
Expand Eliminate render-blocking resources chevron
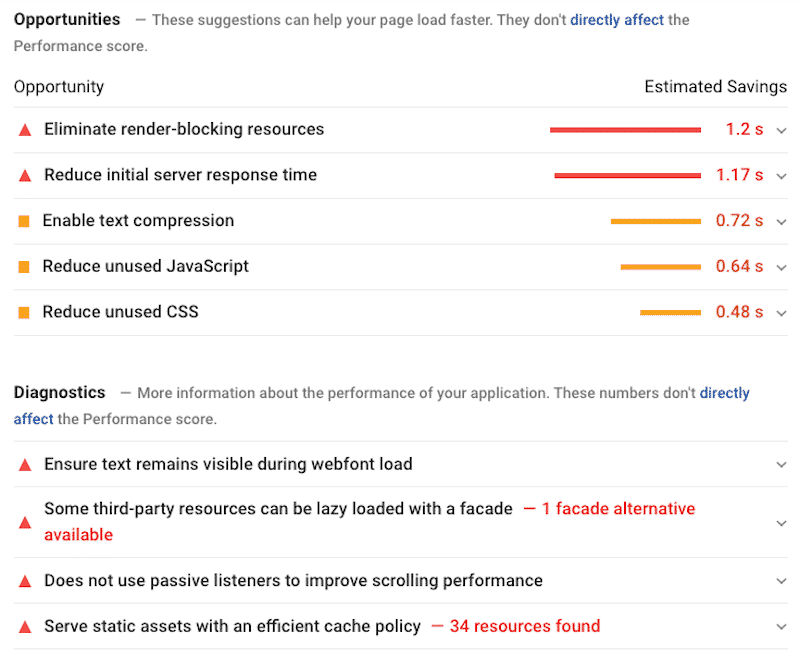coord(781,131)
